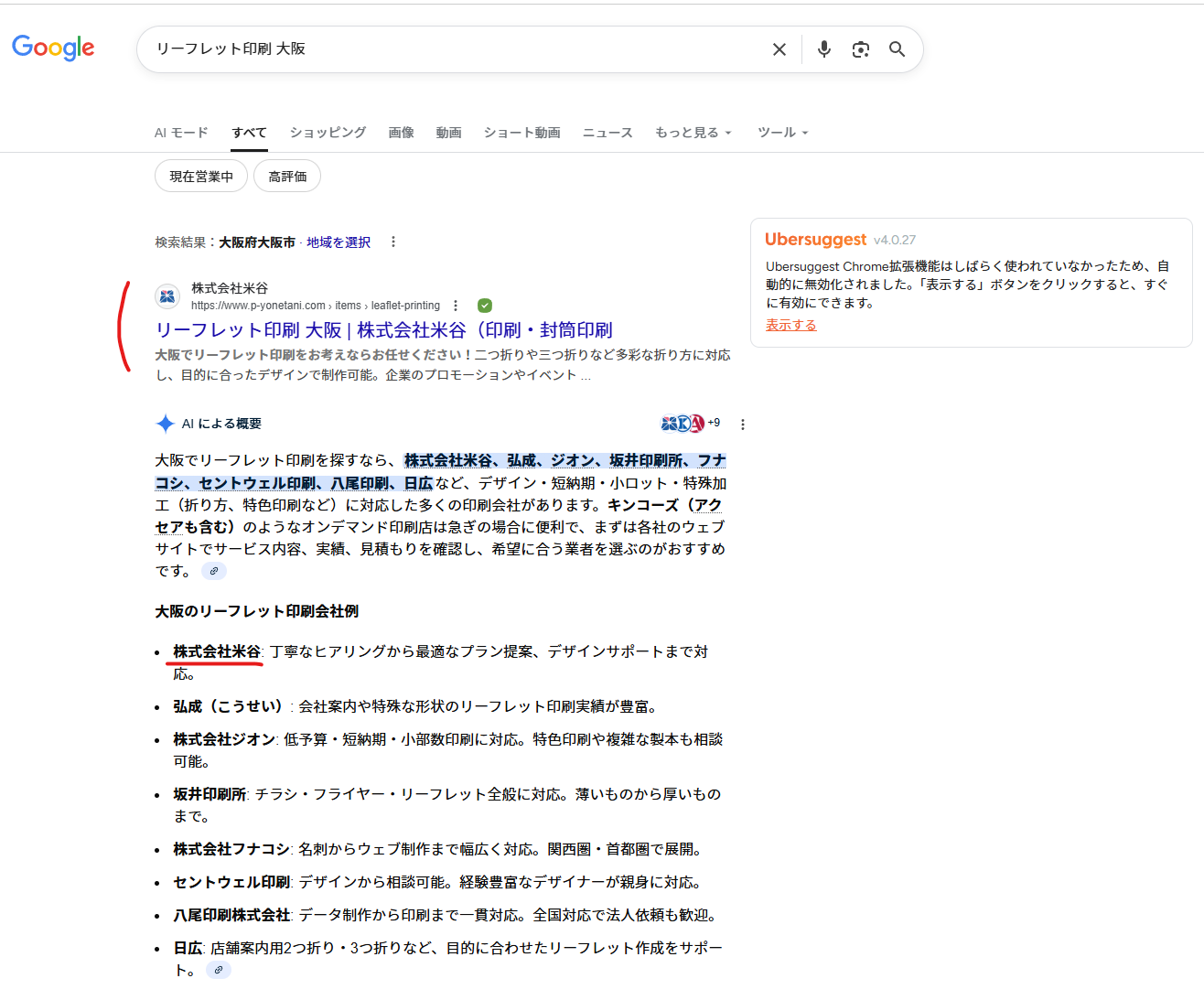Open options menu for the 株式会社米谷 result
Image resolution: width=1204 pixels, height=1000 pixels.
(456, 306)
